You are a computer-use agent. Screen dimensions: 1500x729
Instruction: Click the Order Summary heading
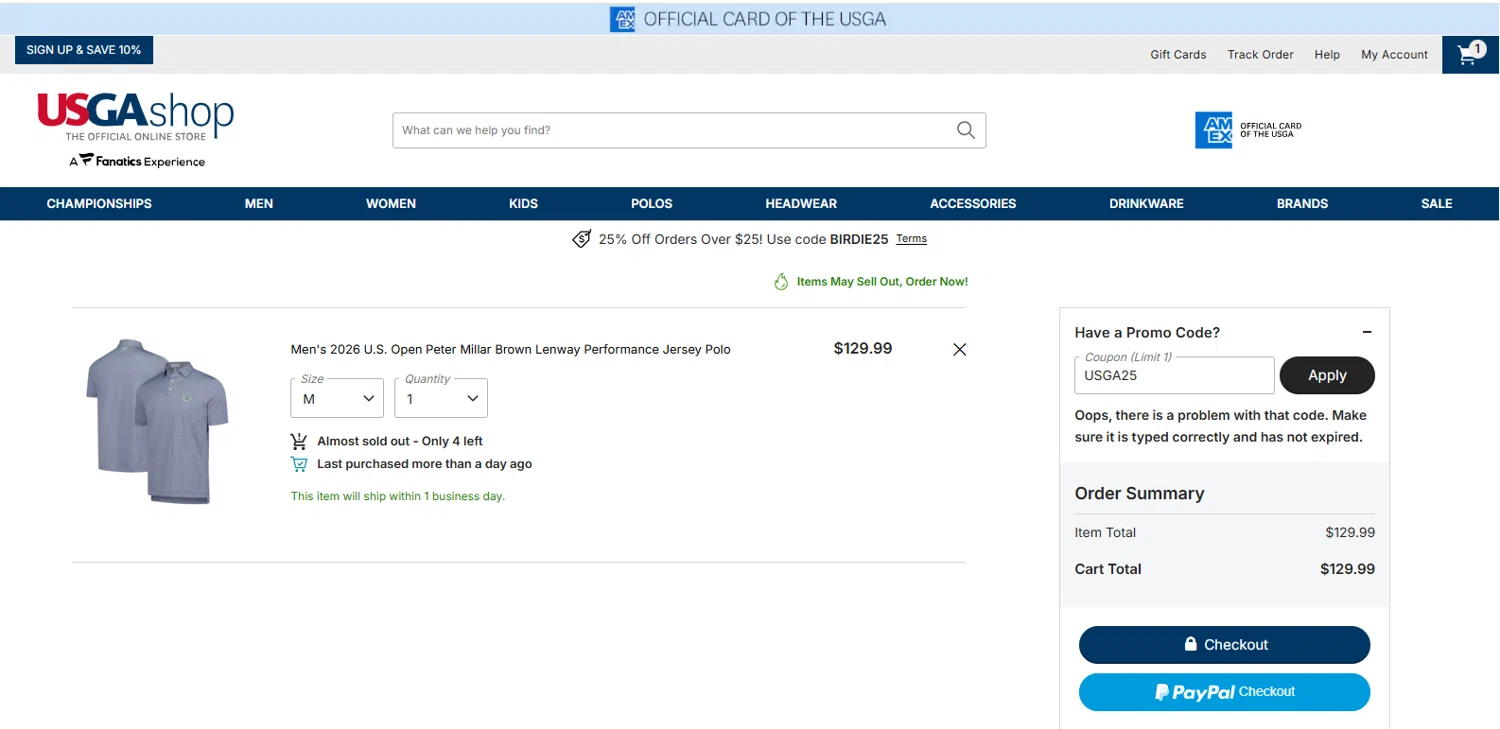tap(1139, 494)
